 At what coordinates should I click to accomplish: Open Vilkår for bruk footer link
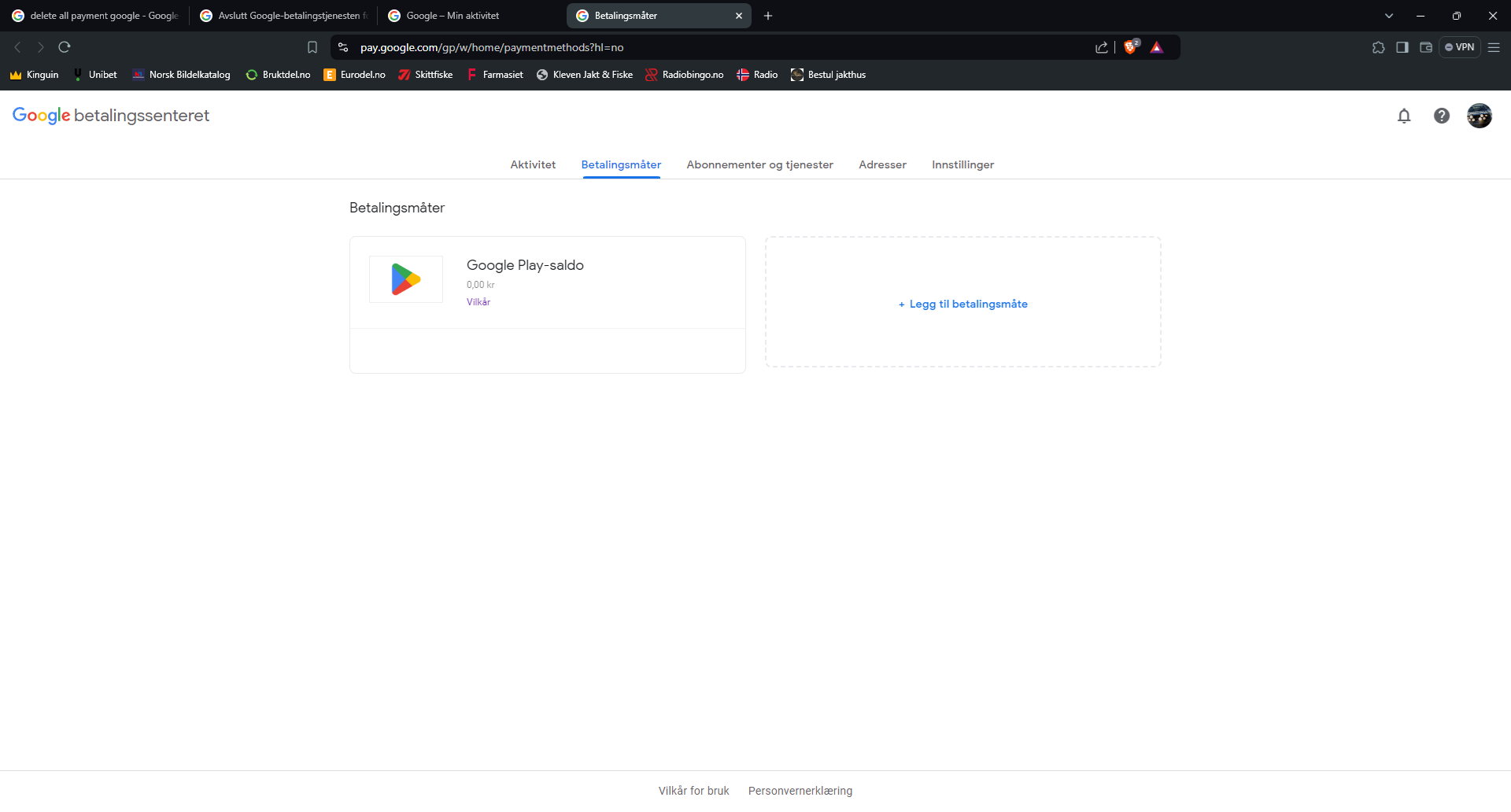point(694,791)
